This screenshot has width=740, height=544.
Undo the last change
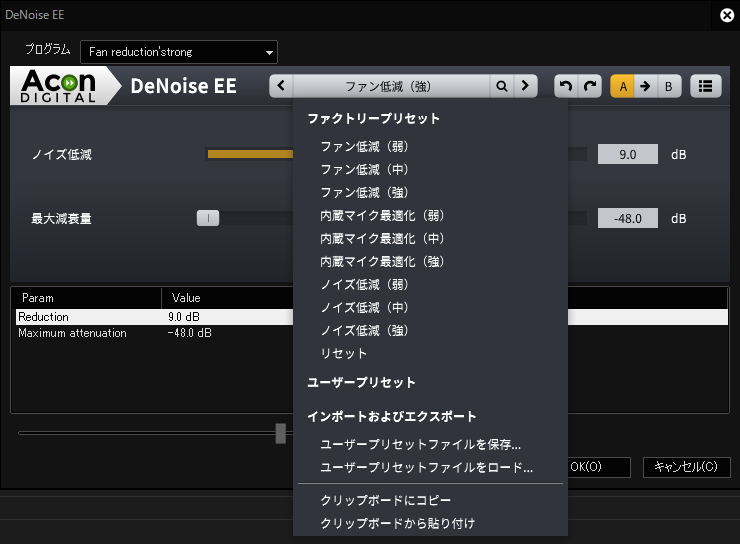click(566, 86)
